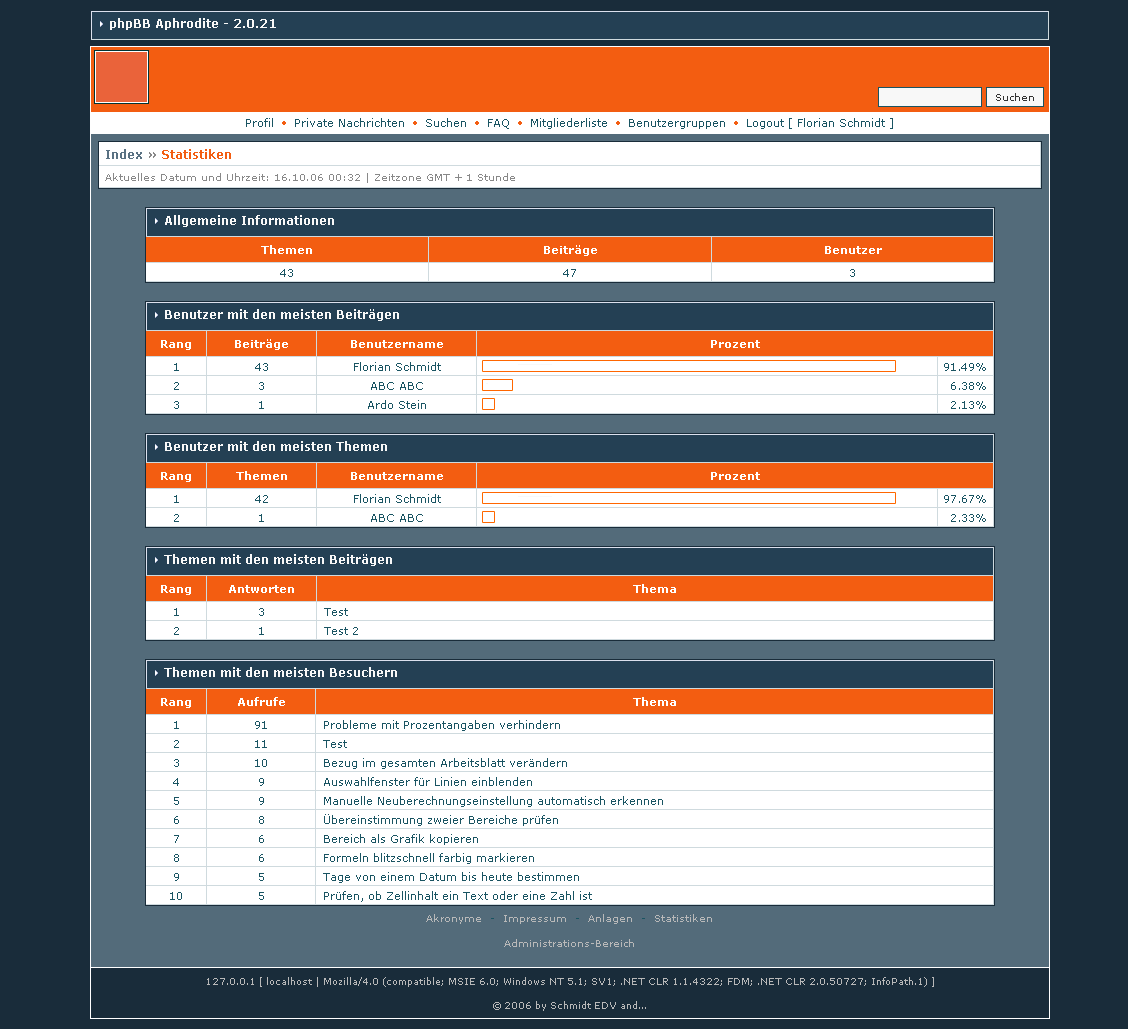Click the orange forum logo image

[x=121, y=77]
